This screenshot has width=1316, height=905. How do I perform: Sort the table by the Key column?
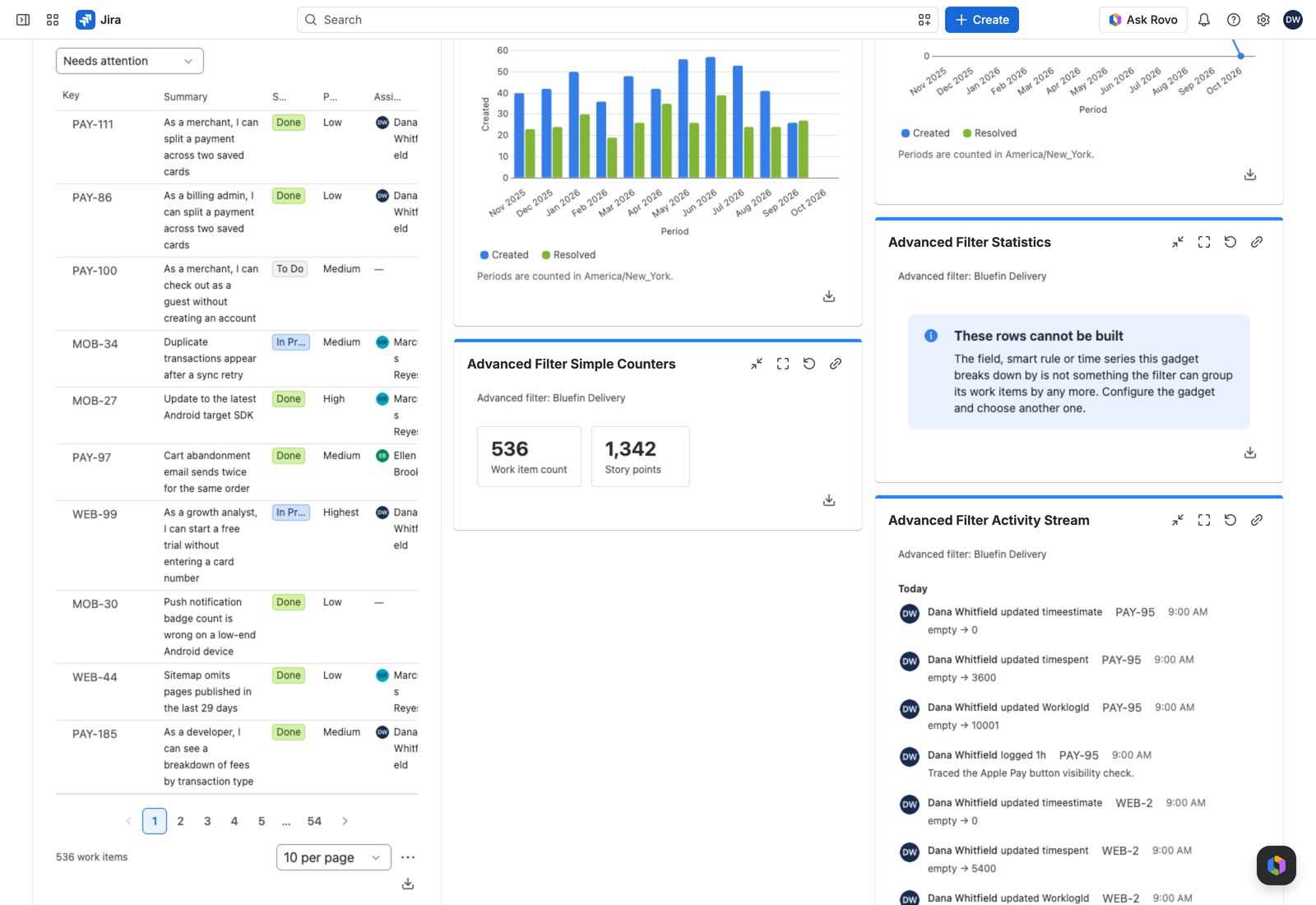72,95
